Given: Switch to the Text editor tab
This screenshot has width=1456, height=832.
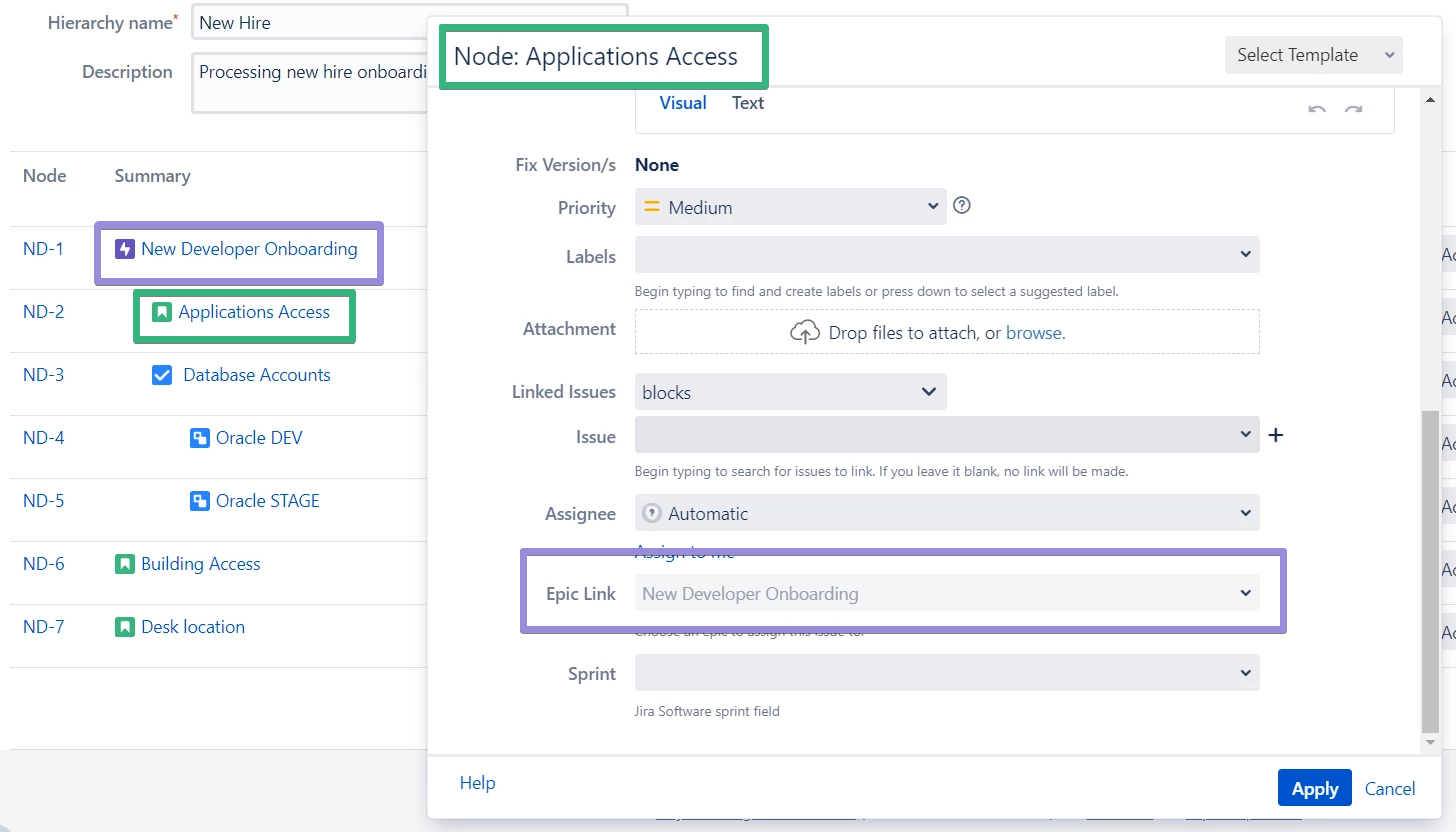Looking at the screenshot, I should pos(747,103).
